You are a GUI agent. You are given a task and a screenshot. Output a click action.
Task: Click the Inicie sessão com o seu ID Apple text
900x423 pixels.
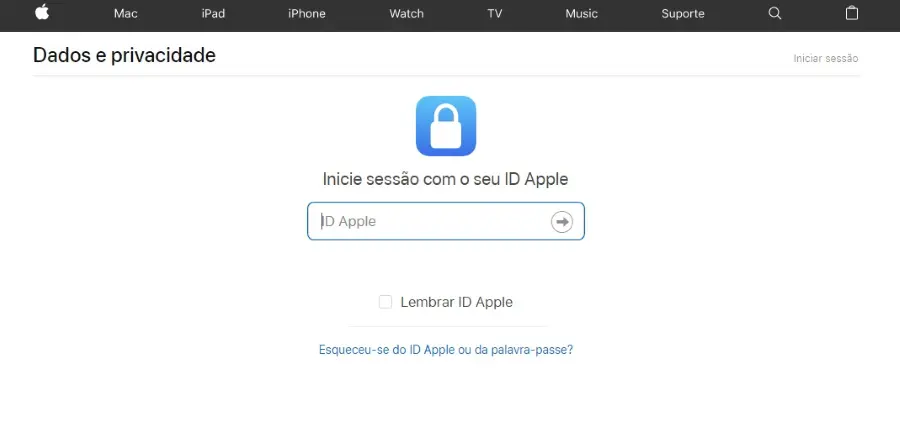[x=445, y=179]
